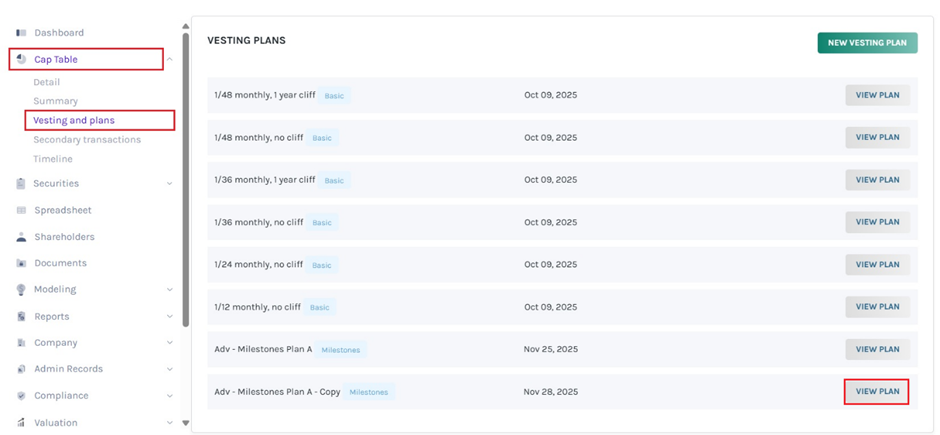The height and width of the screenshot is (435, 940).
Task: Open the Spreadsheet menu item
Action: [63, 210]
